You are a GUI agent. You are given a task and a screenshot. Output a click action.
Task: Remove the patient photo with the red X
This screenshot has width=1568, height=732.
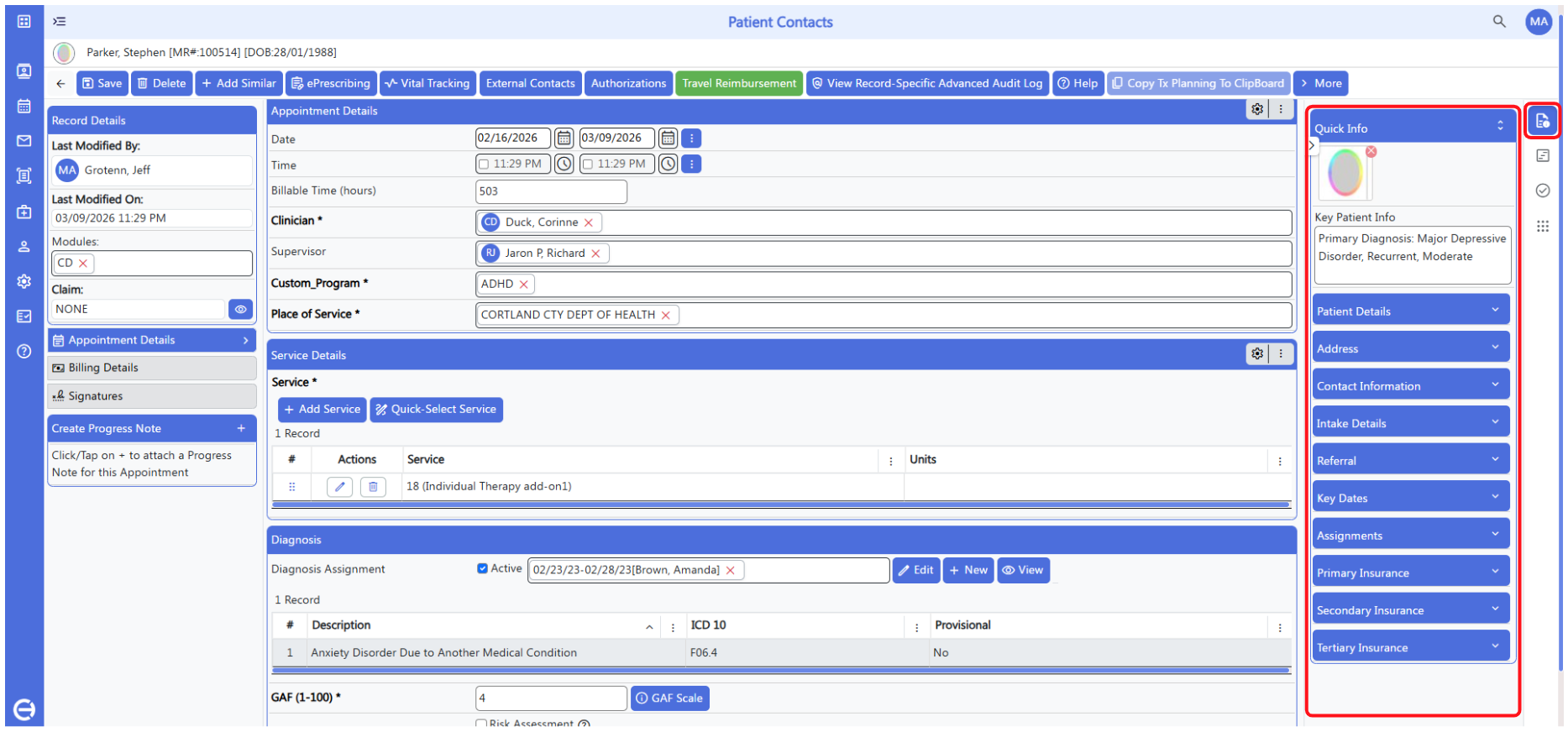pyautogui.click(x=1371, y=151)
